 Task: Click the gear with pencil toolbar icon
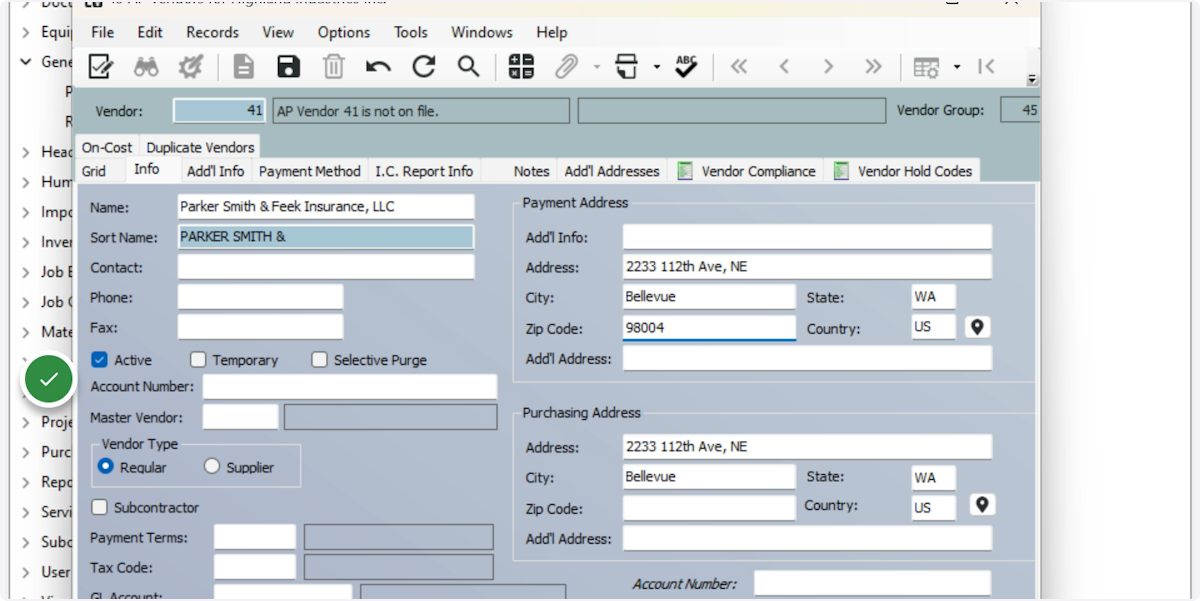point(190,67)
